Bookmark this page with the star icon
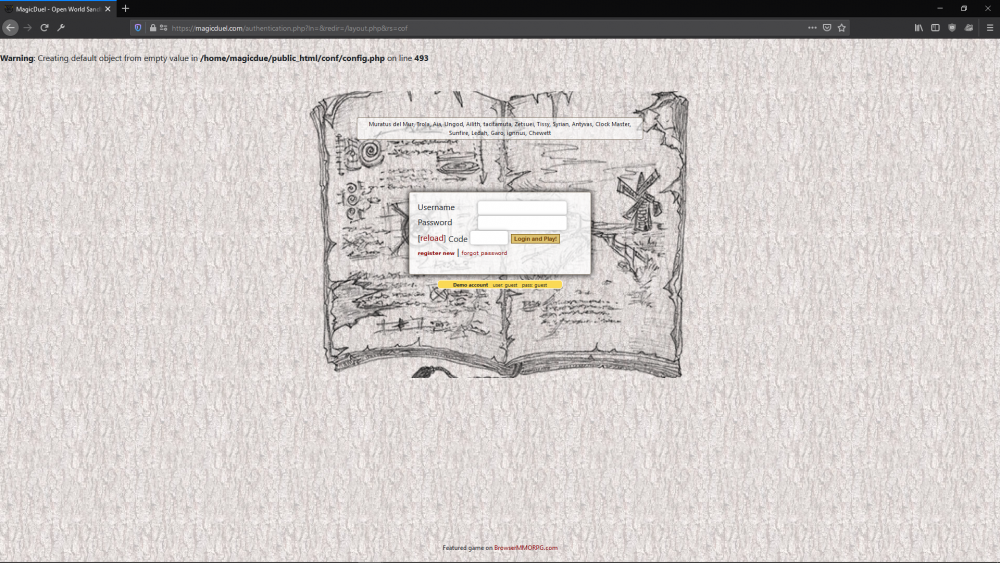The width and height of the screenshot is (1000, 563). [x=842, y=28]
